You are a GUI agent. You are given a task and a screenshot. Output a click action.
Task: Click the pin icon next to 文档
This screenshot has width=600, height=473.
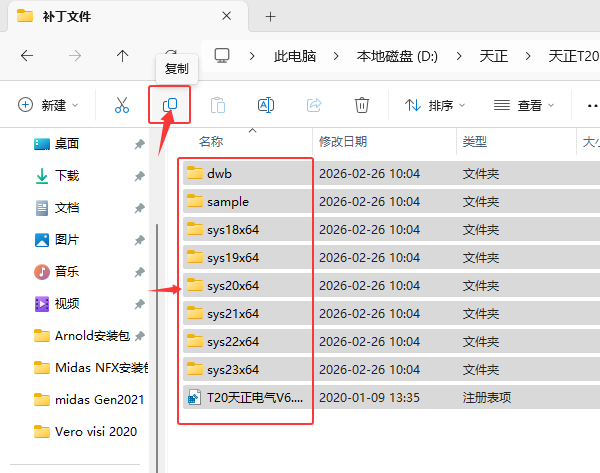pyautogui.click(x=139, y=208)
